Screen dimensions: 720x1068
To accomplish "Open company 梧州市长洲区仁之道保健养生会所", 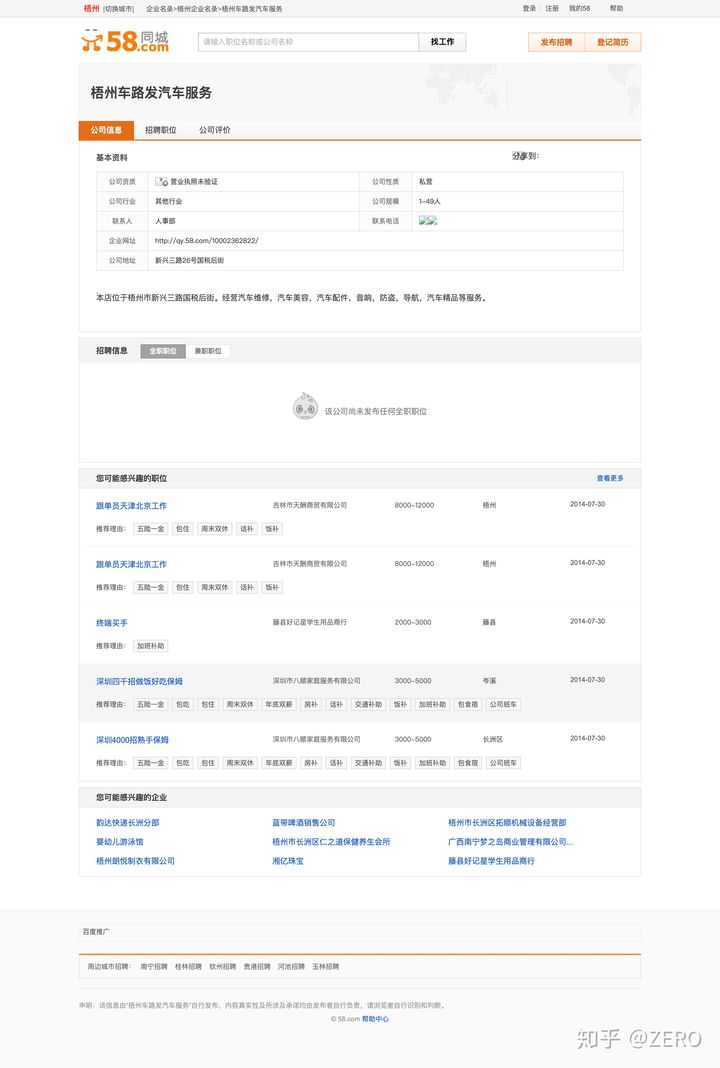I will coord(331,842).
